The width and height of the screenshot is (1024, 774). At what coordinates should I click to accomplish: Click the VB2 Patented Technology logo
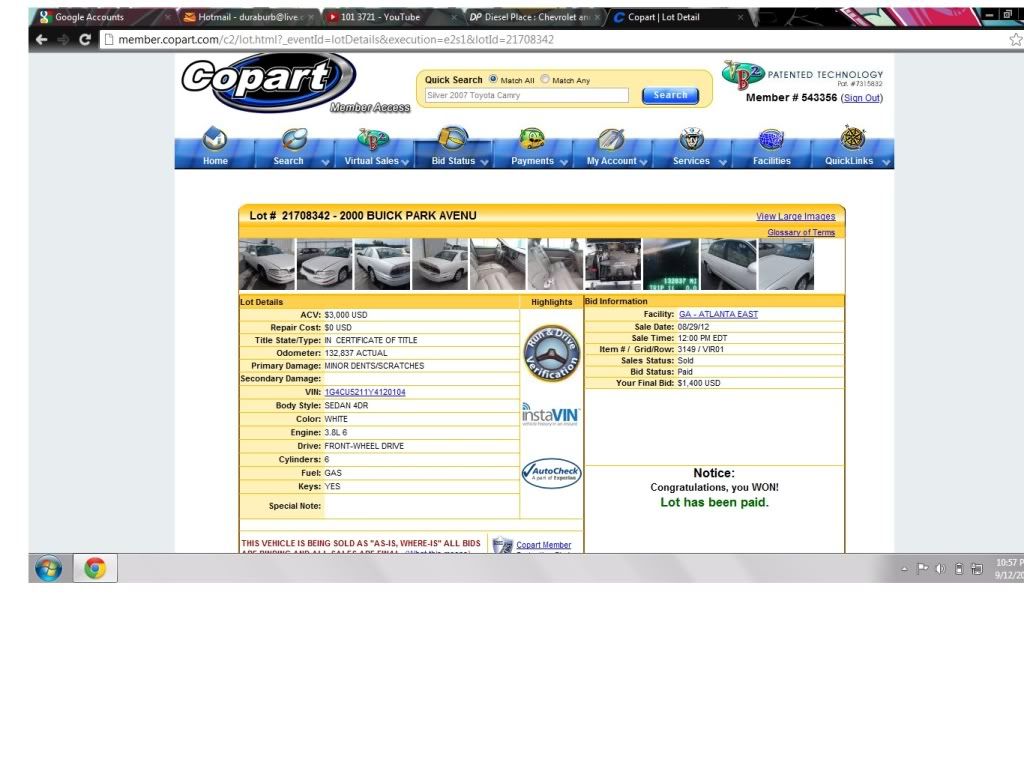click(802, 75)
